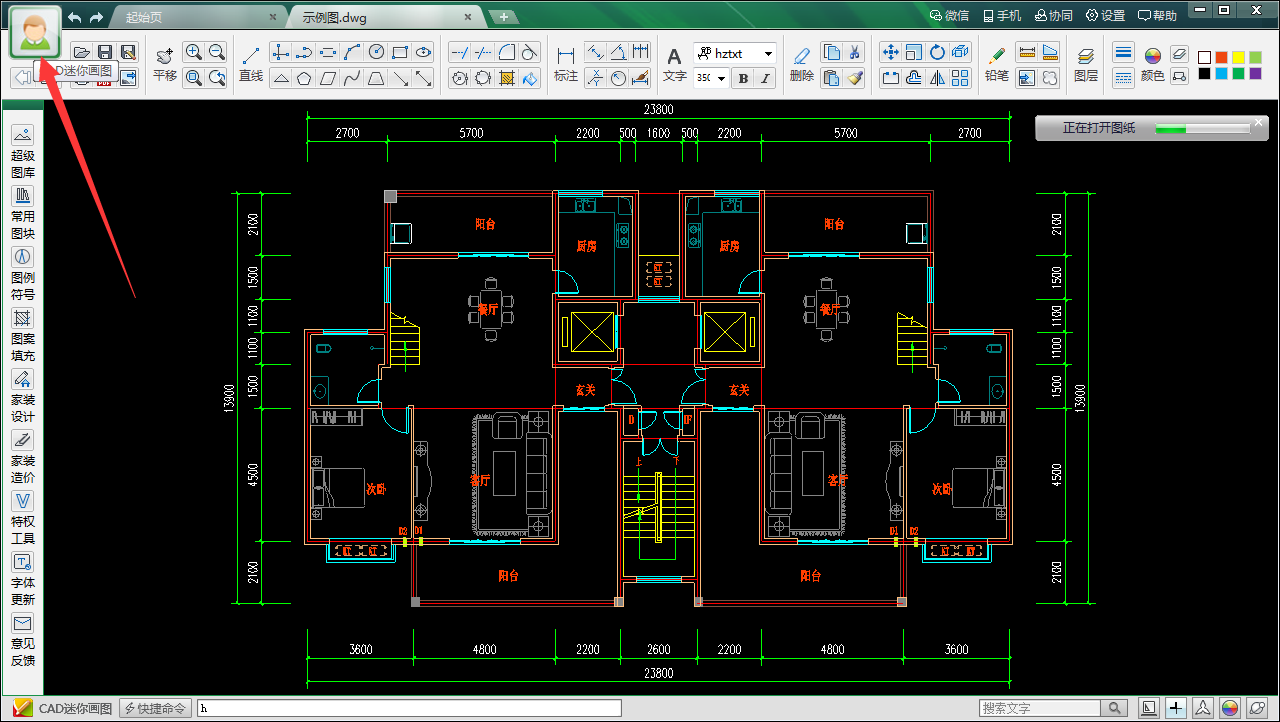1280x722 pixels.
Task: Toggle italic text formatting
Action: tap(766, 78)
